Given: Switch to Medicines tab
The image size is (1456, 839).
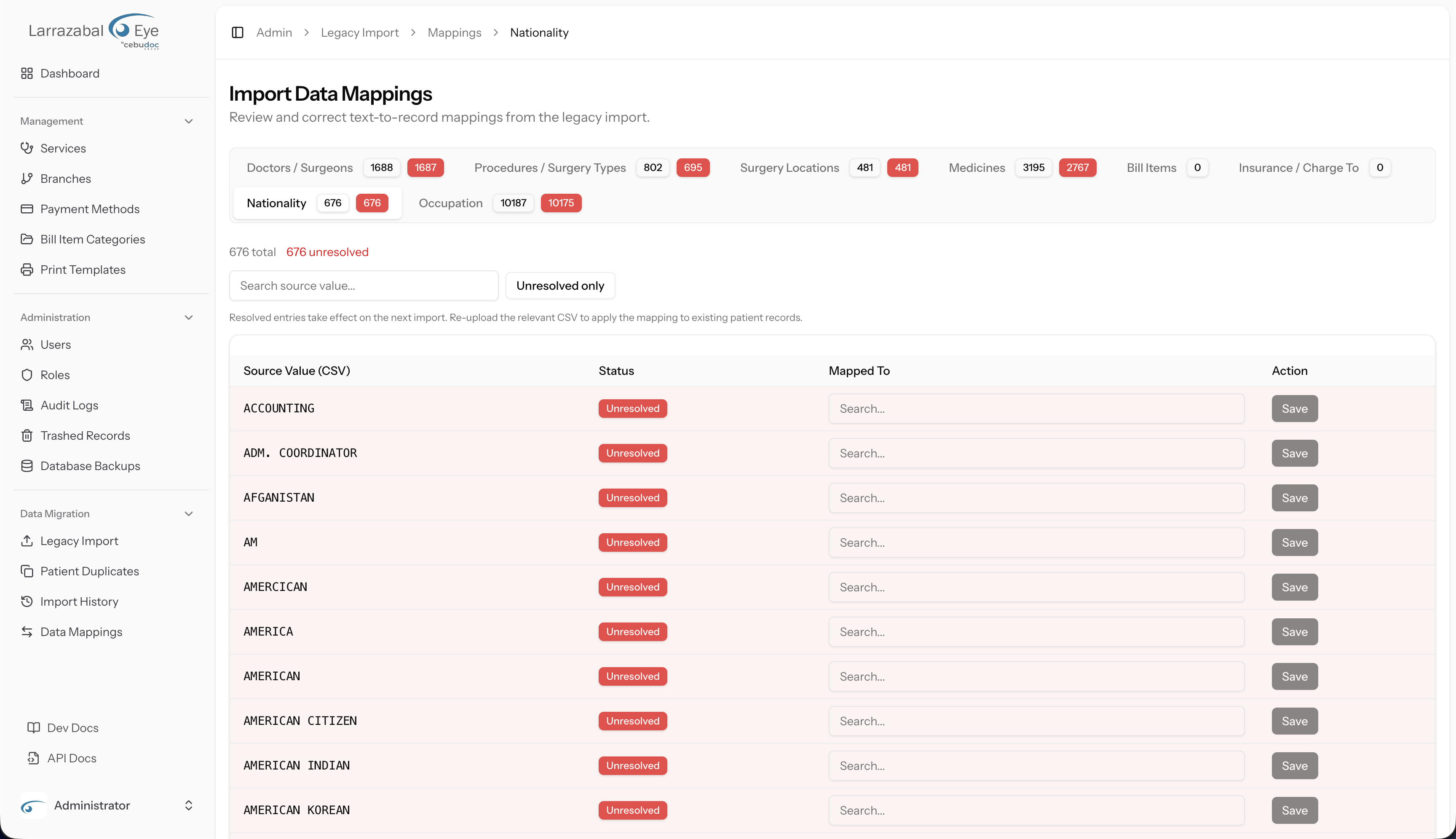Looking at the screenshot, I should (x=1022, y=168).
